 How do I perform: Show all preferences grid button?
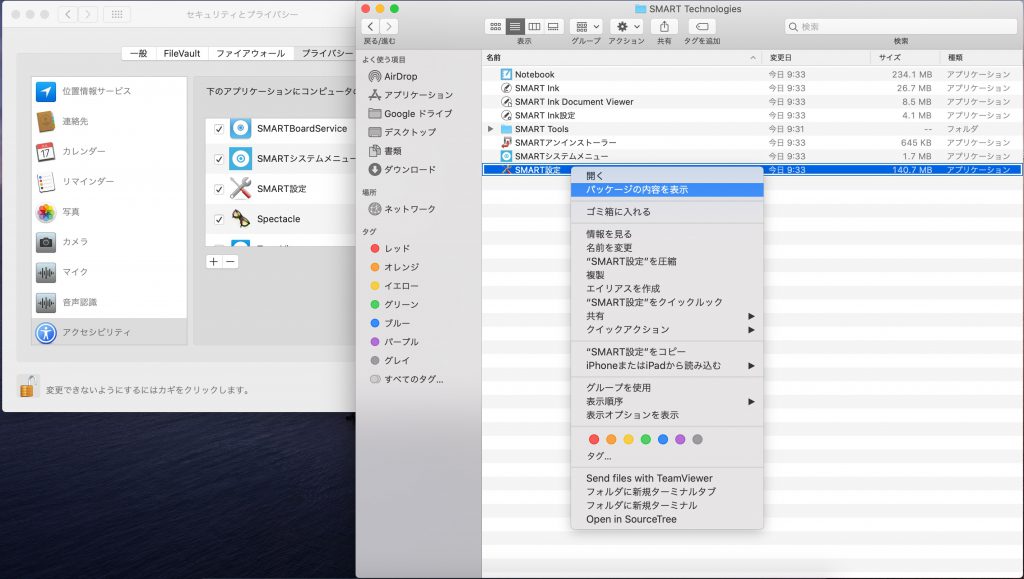117,14
